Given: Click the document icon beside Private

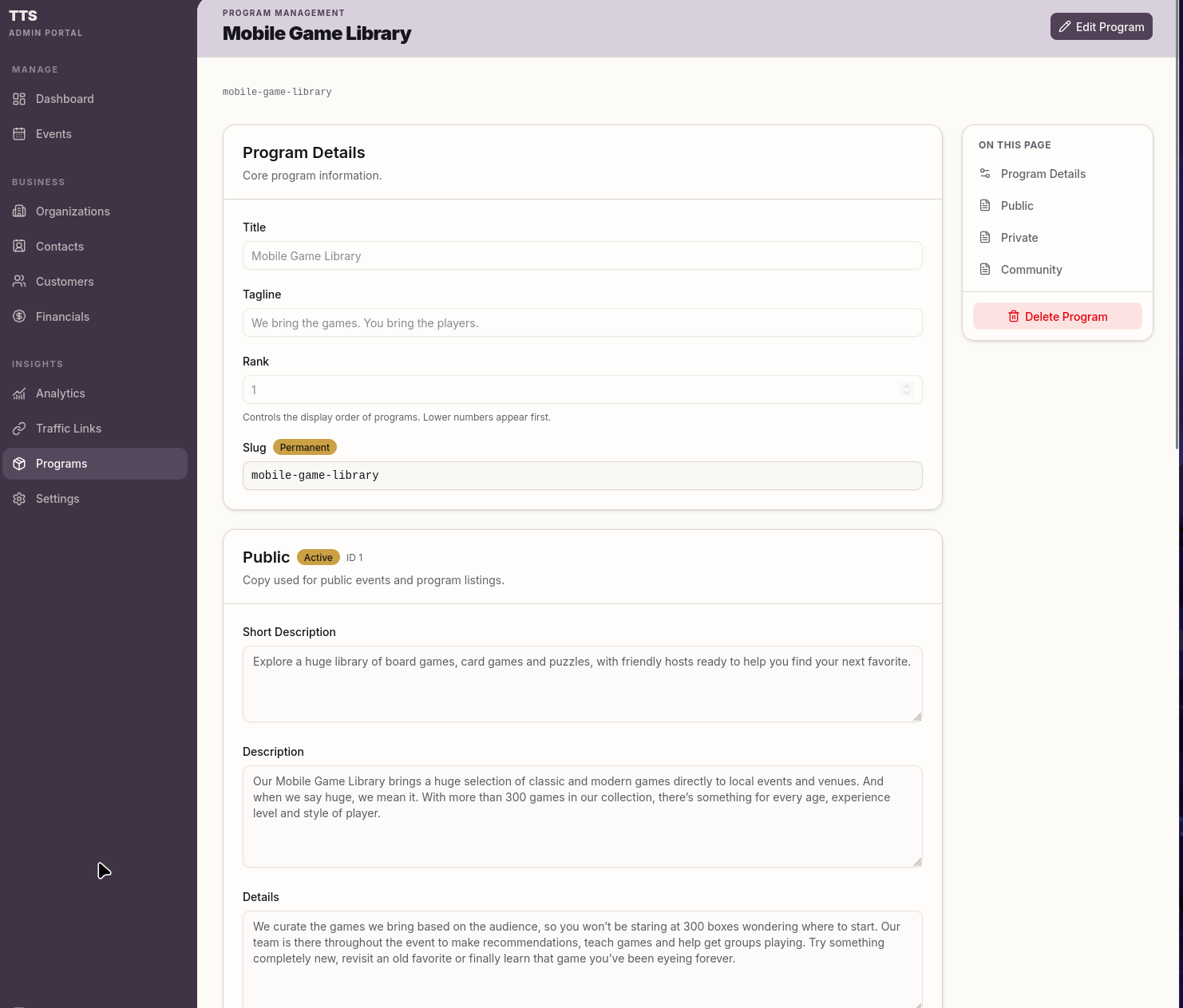Looking at the screenshot, I should point(985,238).
